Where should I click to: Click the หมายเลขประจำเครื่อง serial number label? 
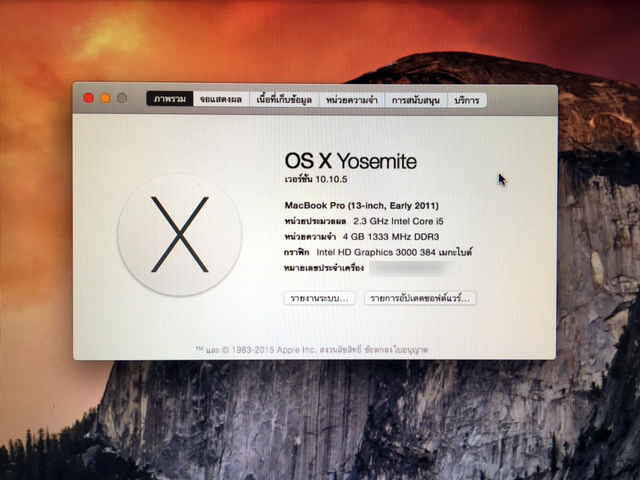click(x=324, y=268)
